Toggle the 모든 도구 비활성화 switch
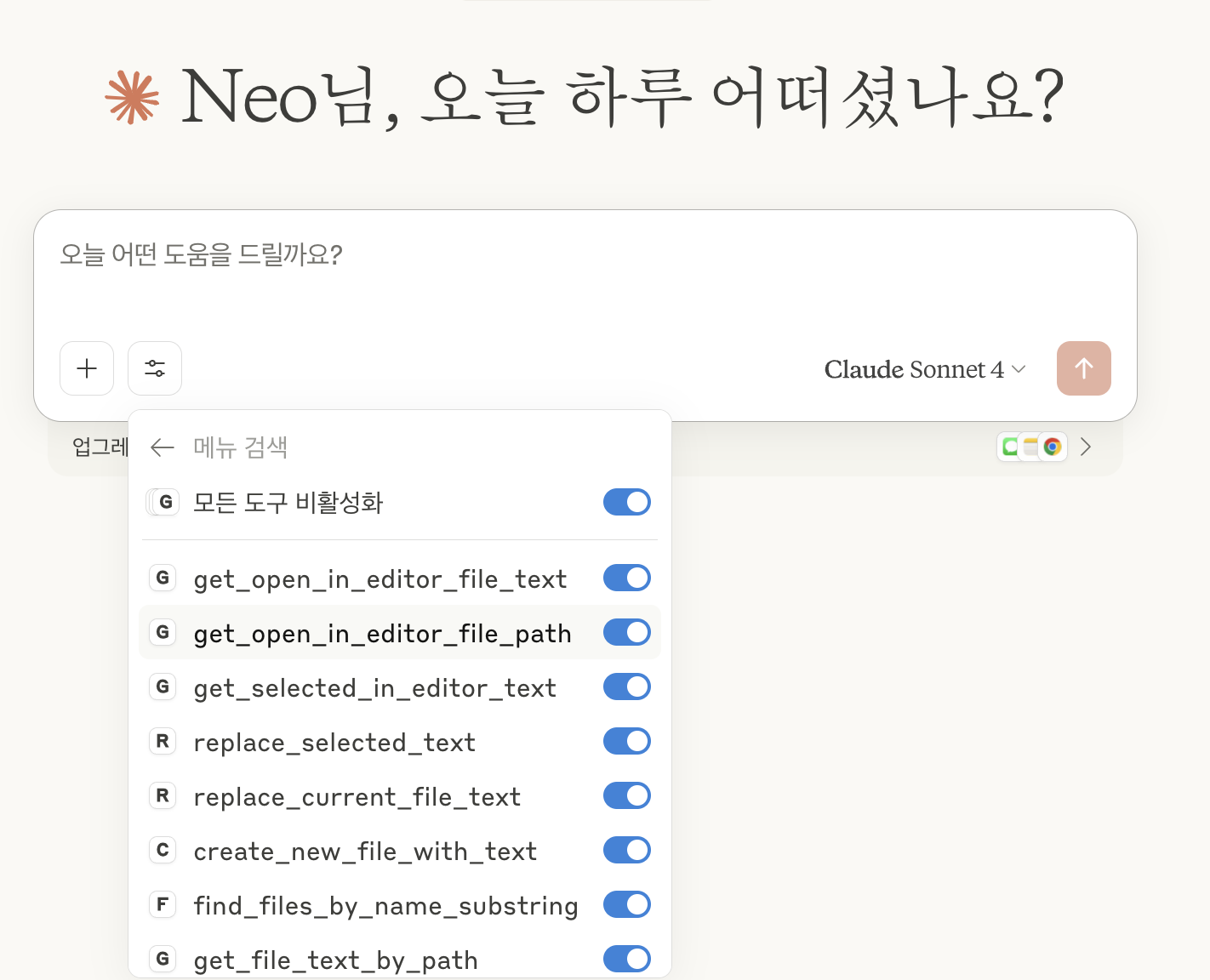The width and height of the screenshot is (1210, 980). [627, 502]
